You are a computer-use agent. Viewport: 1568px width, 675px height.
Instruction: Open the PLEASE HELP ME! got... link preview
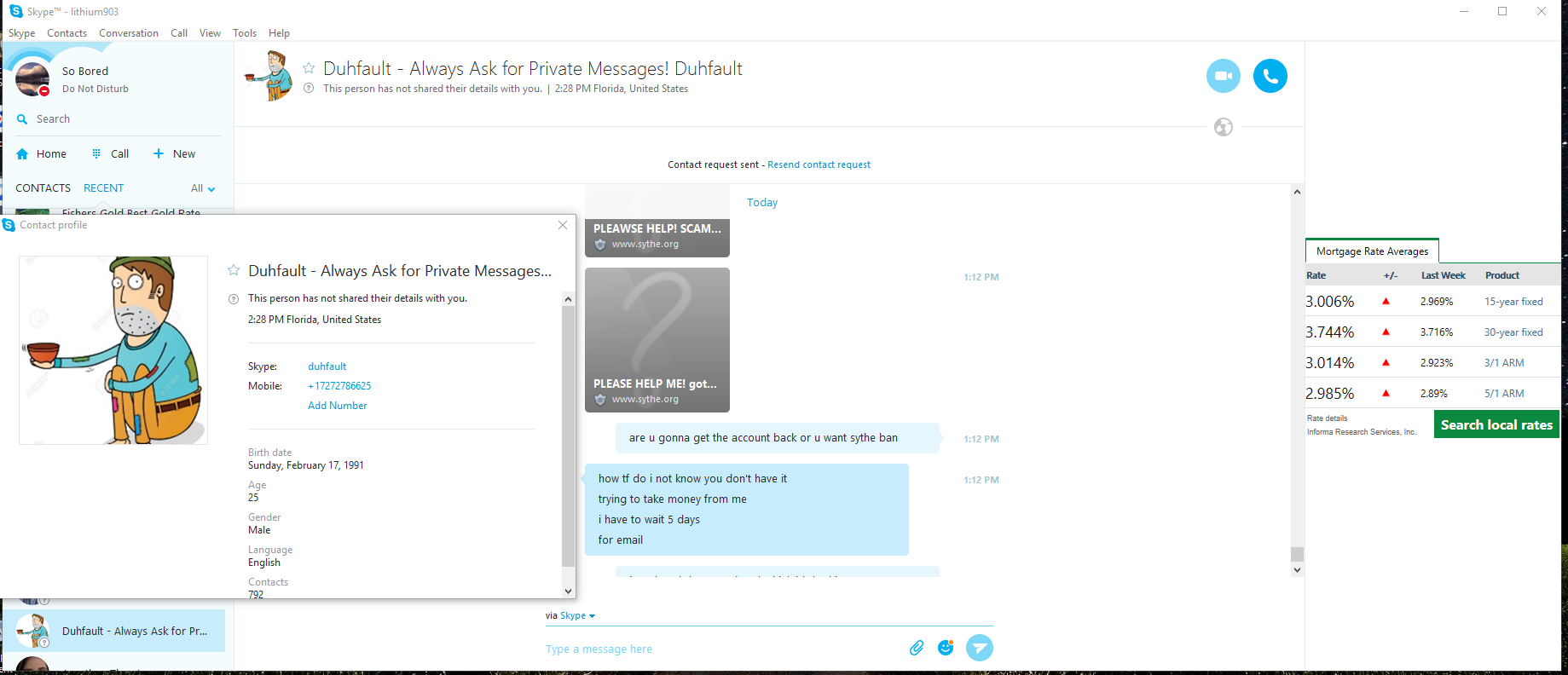click(x=657, y=340)
